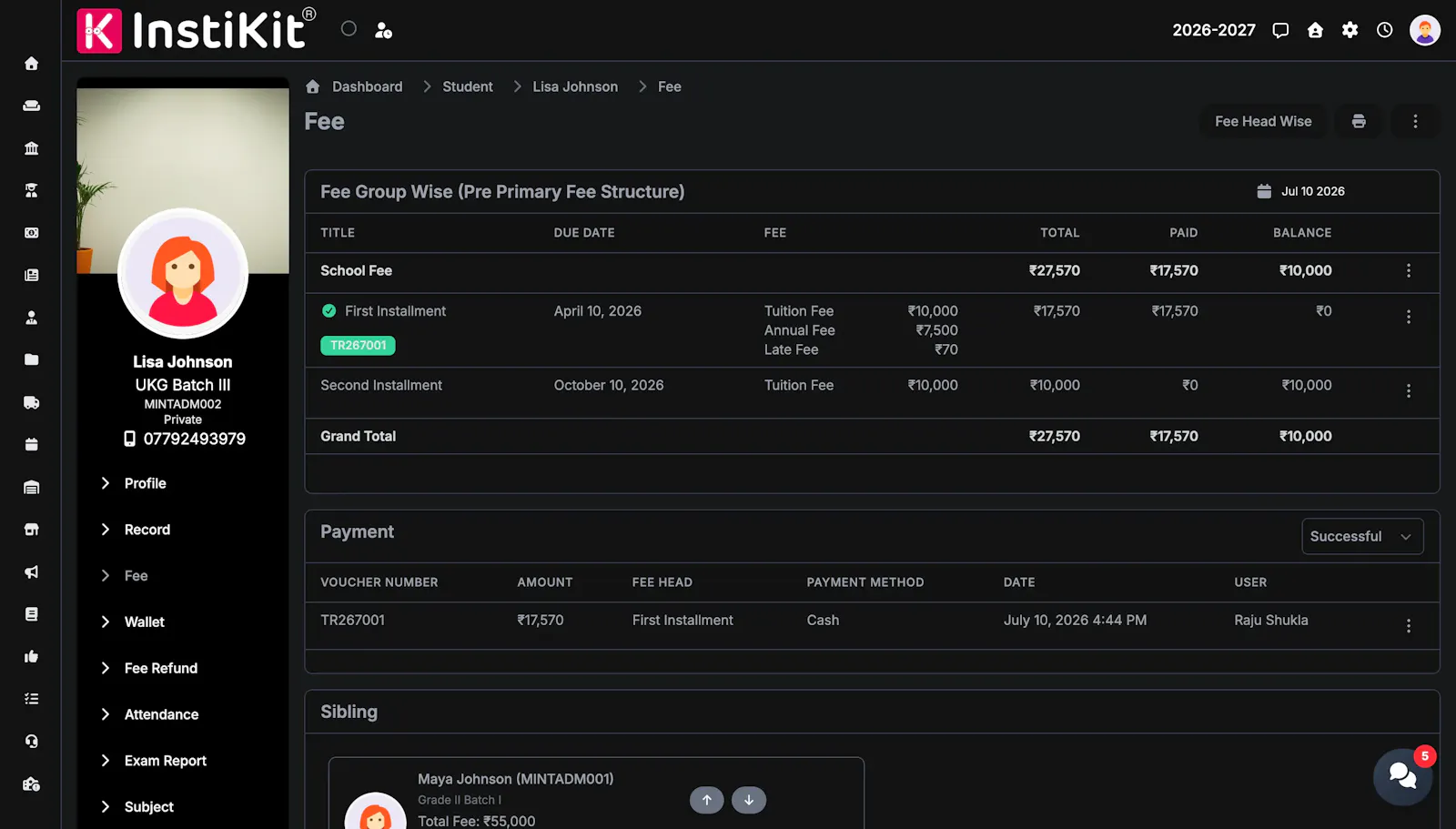Open the chat message icon in the header
The image size is (1456, 829).
[1280, 30]
